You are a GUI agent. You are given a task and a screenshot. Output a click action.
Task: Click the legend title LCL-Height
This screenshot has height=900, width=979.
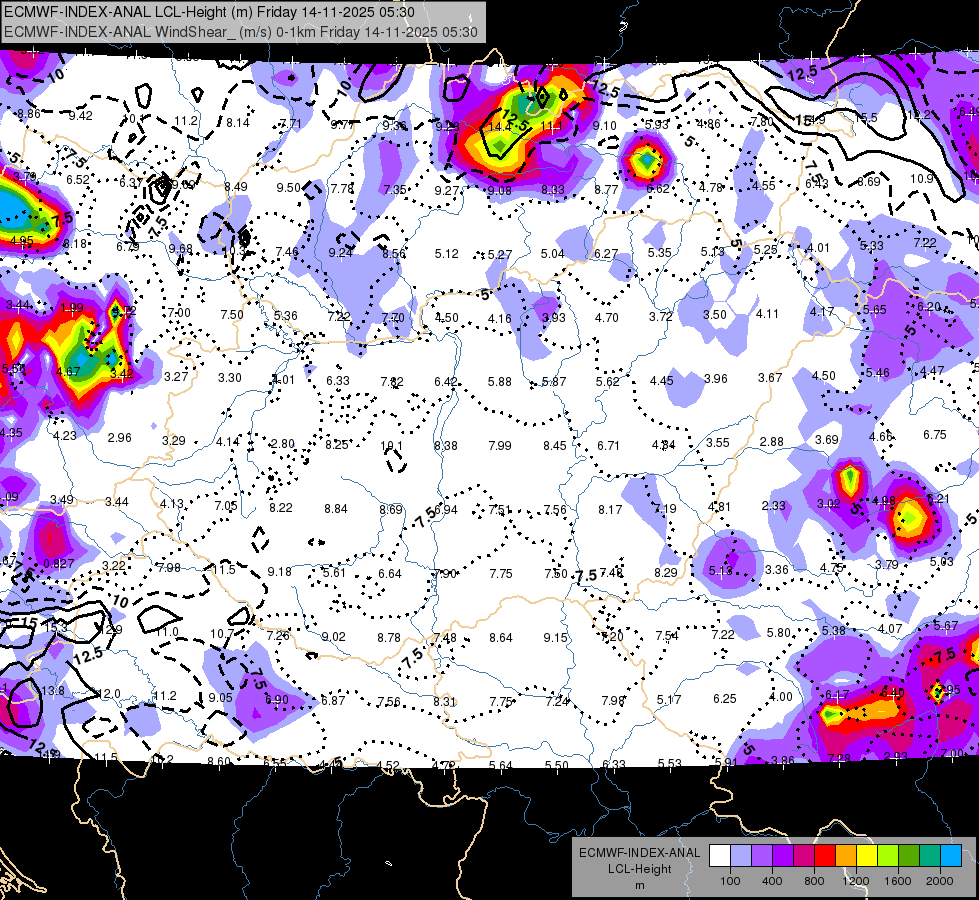click(x=639, y=869)
